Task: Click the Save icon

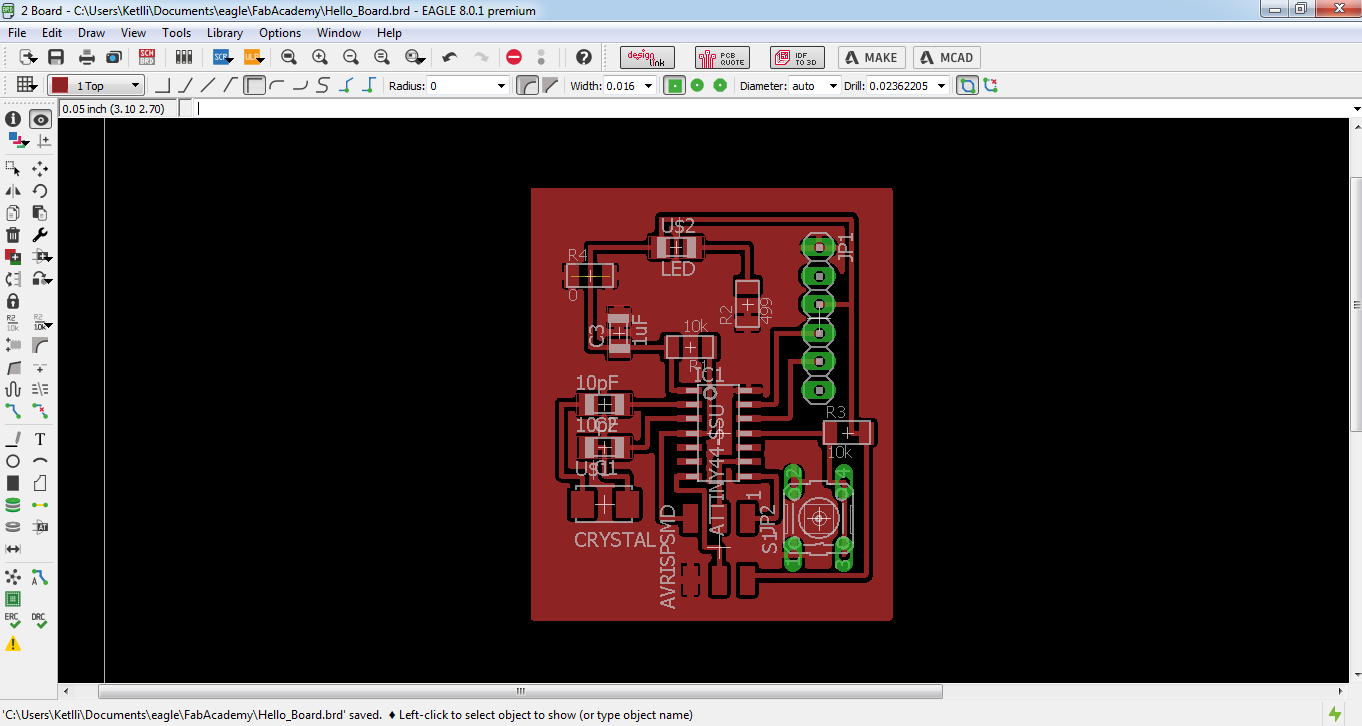Action: click(x=56, y=57)
